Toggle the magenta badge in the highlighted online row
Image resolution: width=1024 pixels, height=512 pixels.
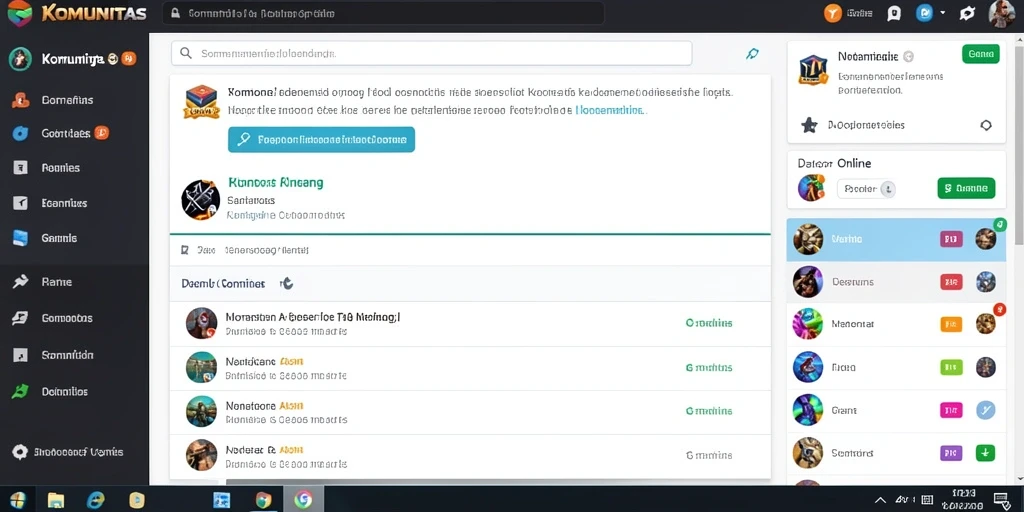tap(951, 239)
